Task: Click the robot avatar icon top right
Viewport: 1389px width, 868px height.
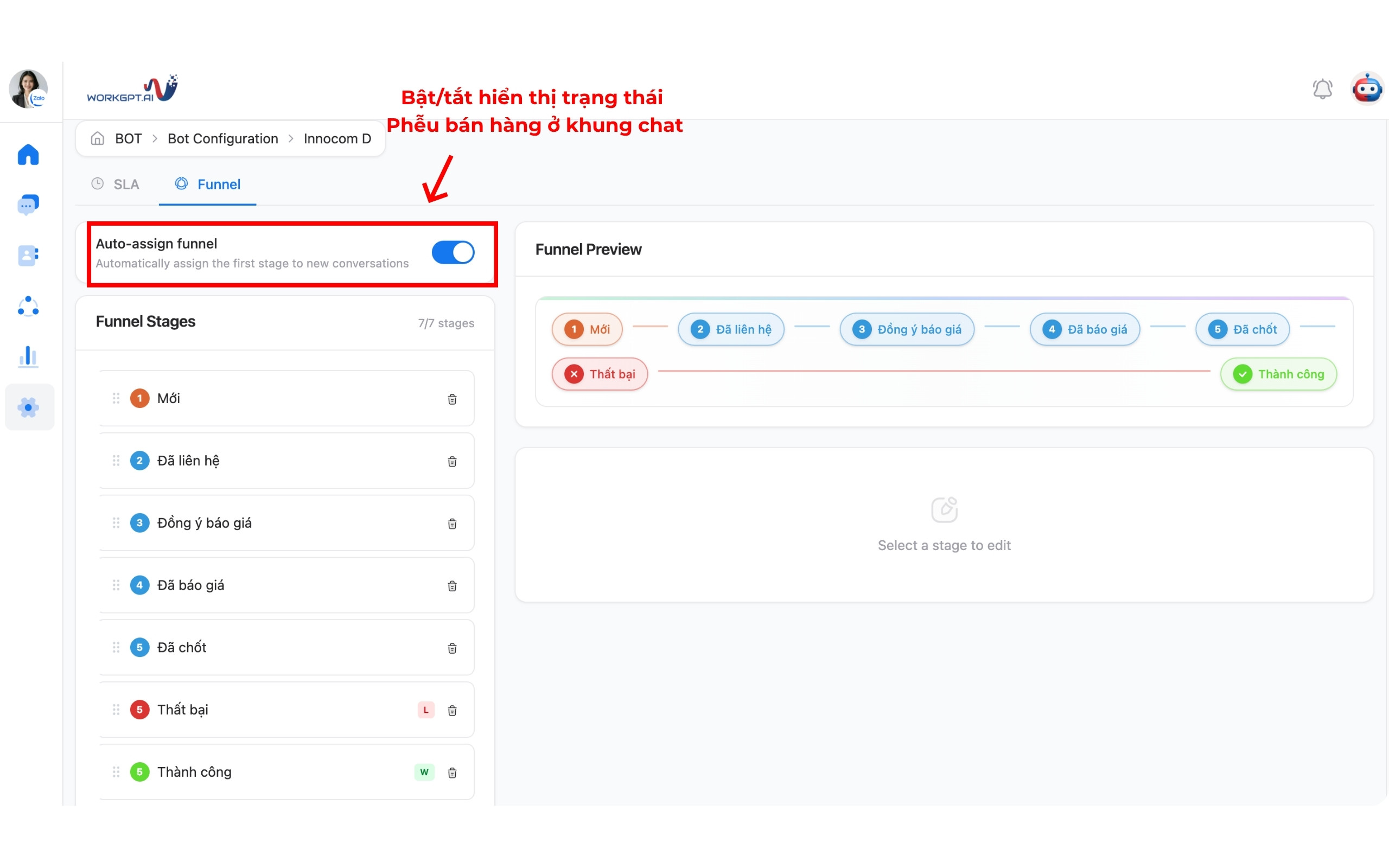Action: 1367,90
